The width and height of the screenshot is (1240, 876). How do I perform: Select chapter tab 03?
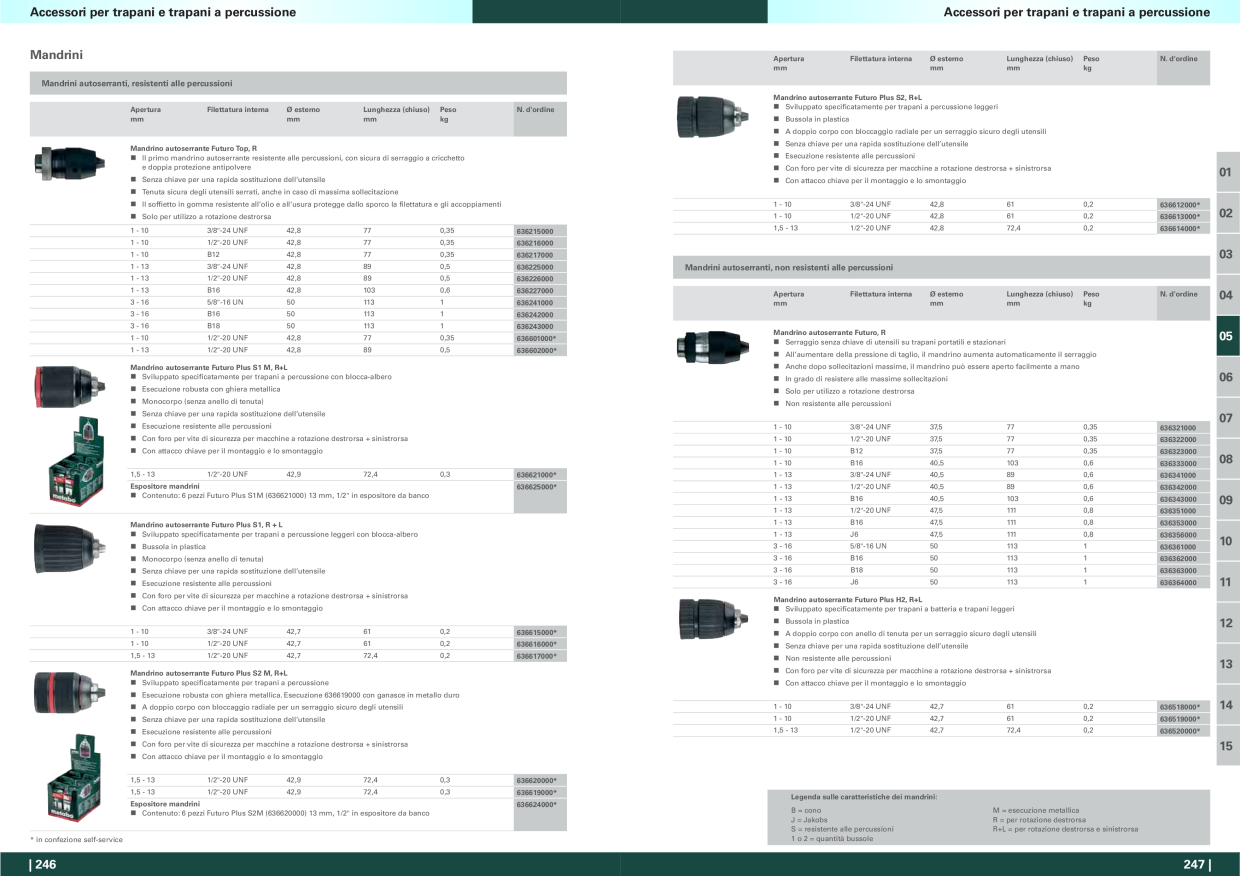point(1227,254)
